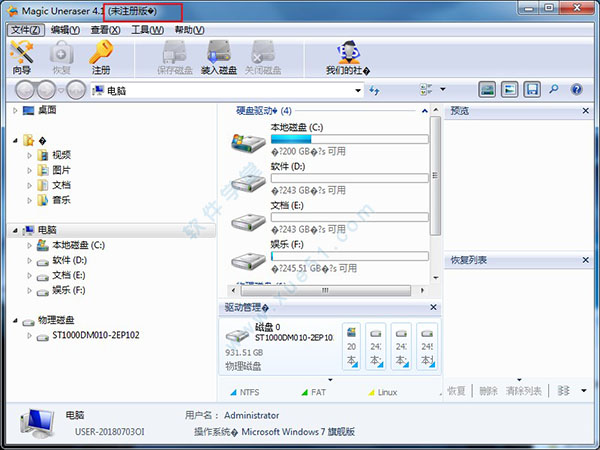Open the 文件 menu
Viewport: 600px width, 450px height.
[x=26, y=30]
